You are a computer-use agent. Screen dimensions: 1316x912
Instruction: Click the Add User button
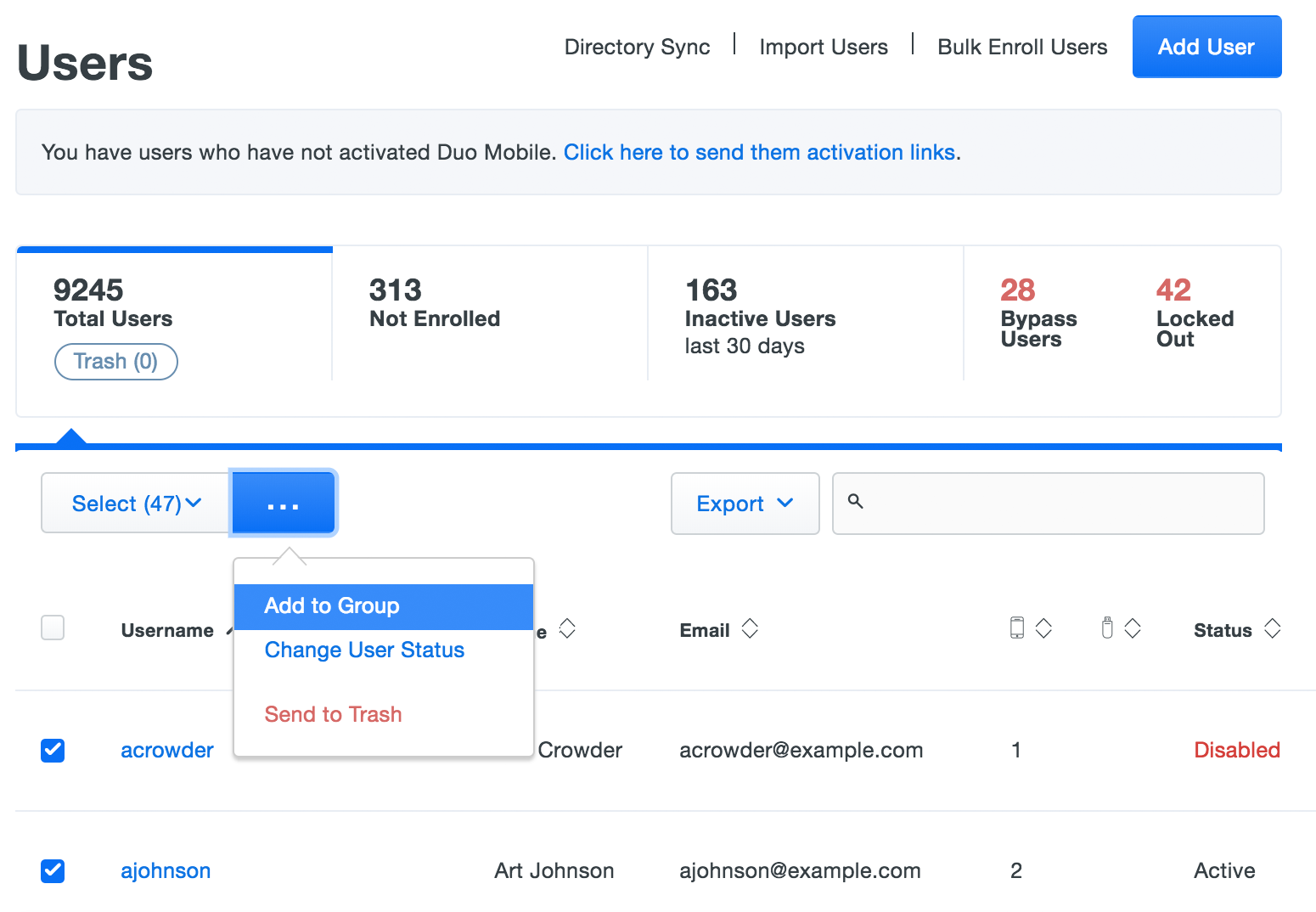tap(1206, 47)
